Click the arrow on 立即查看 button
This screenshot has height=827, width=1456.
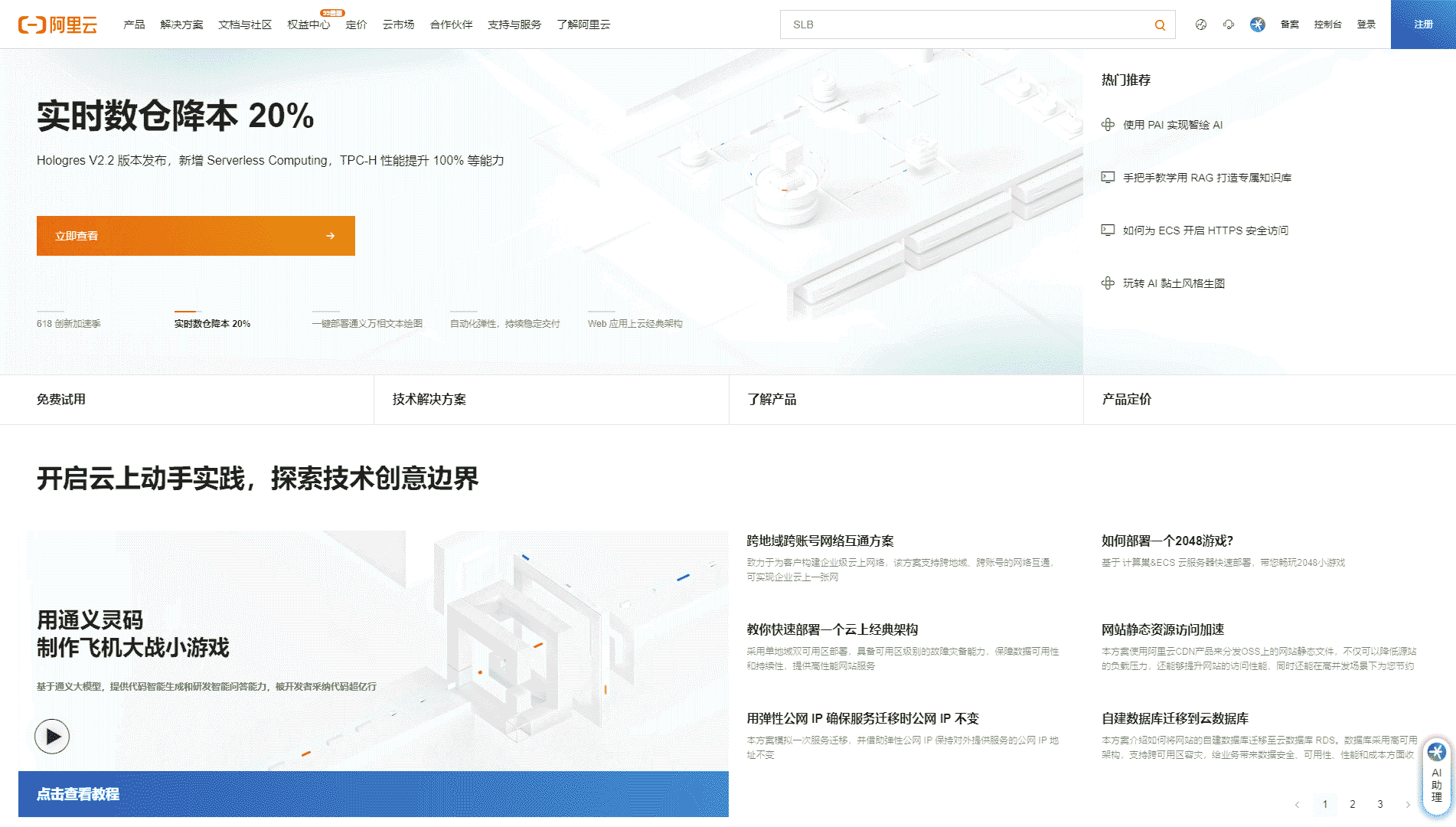tap(330, 236)
